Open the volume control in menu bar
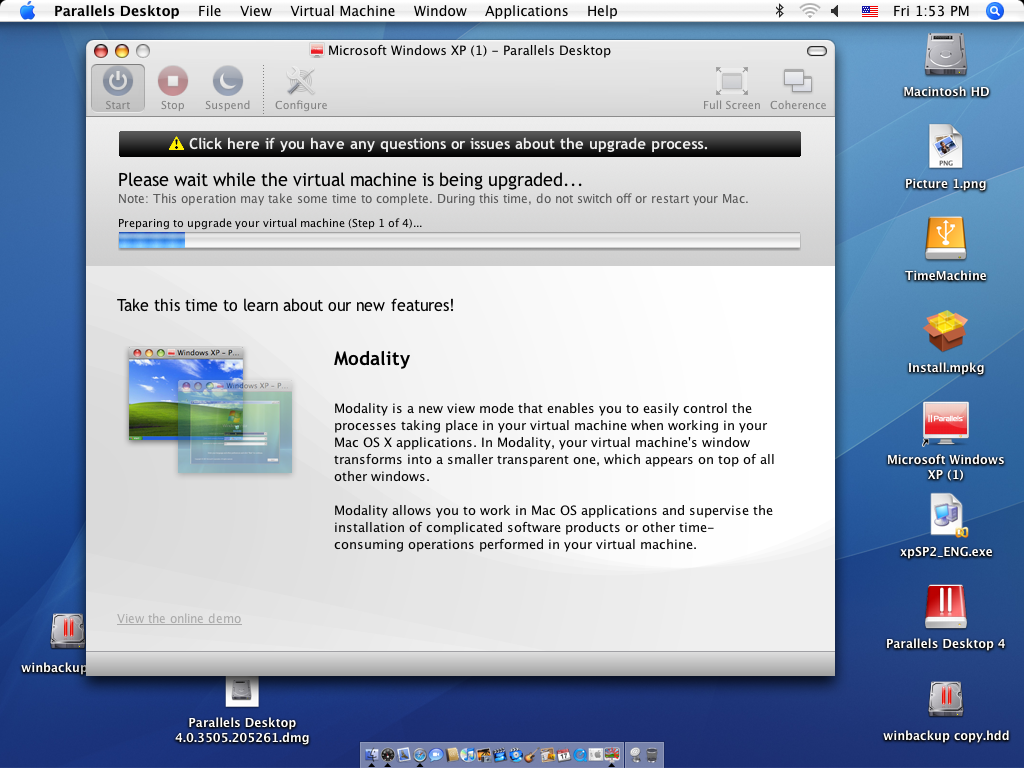The image size is (1024, 768). [x=835, y=11]
